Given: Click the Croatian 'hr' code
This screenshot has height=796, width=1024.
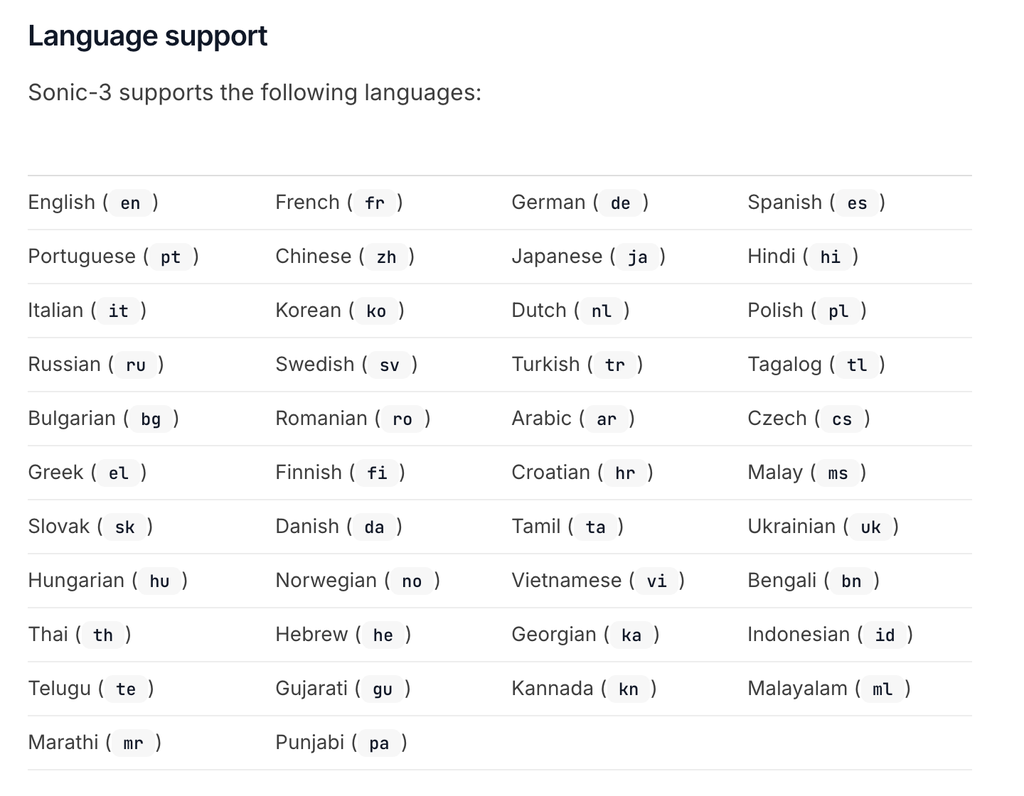Looking at the screenshot, I should [x=625, y=473].
